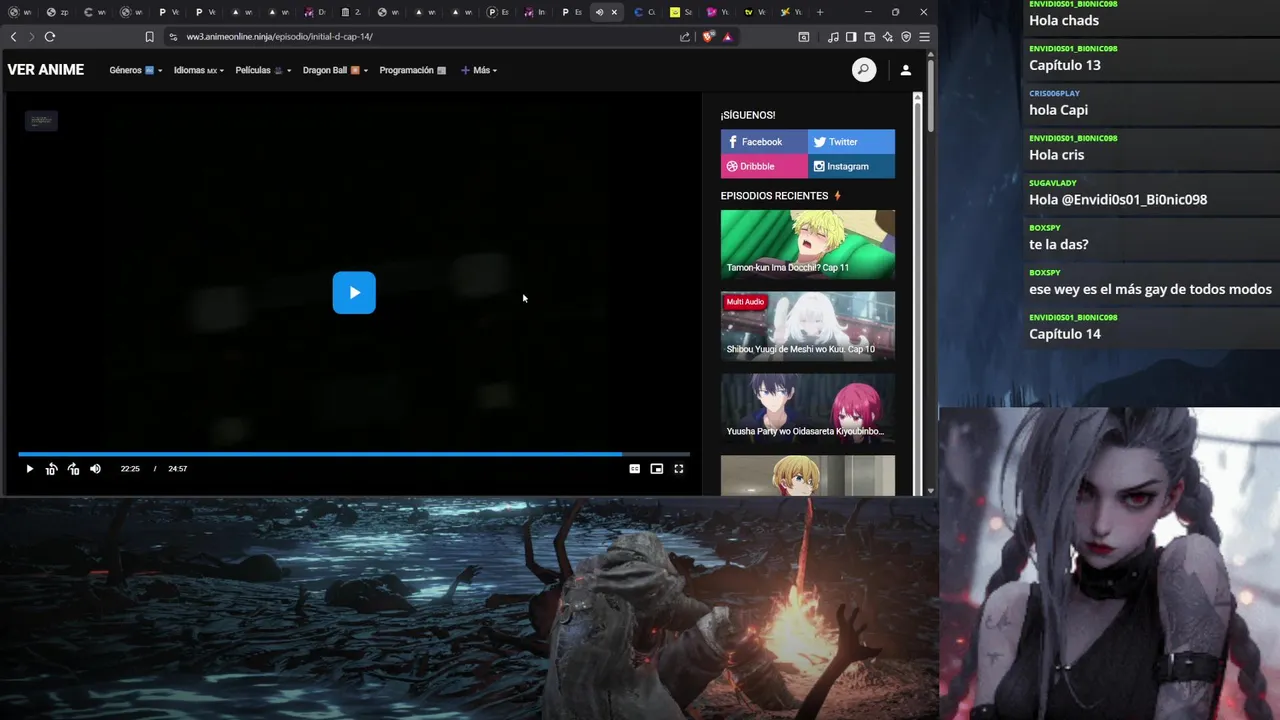Click the large blue play button
The image size is (1280, 720).
coord(354,293)
